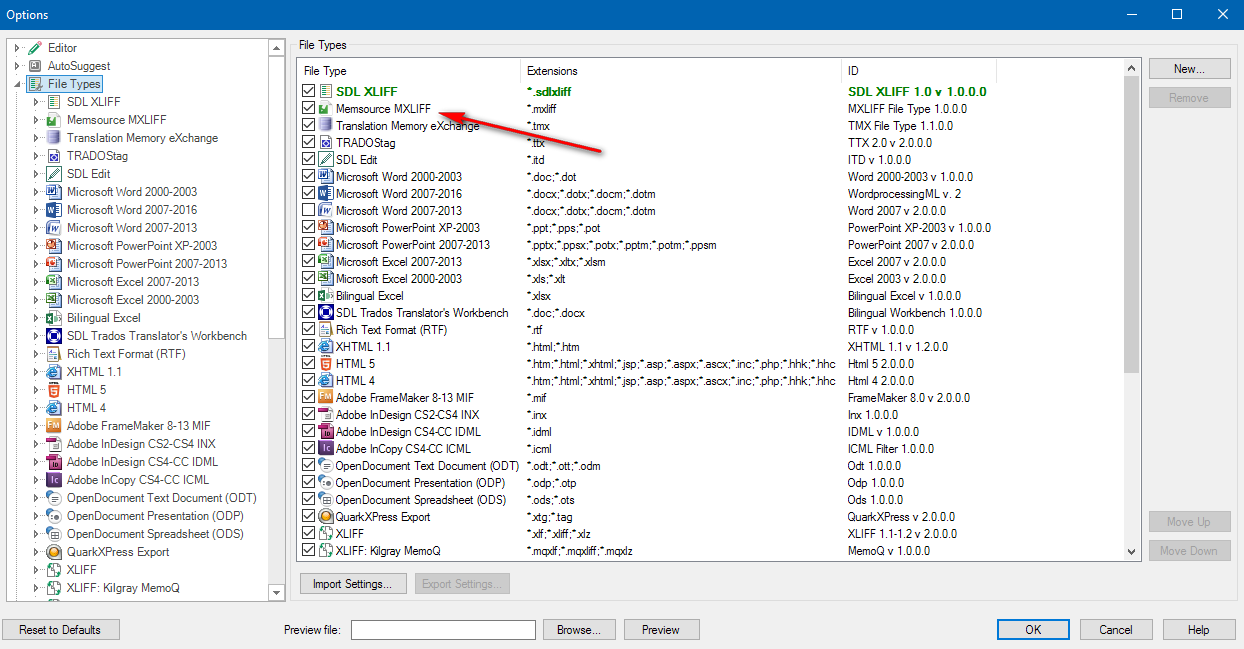
Task: Click the Editor pencil icon in the tree
Action: point(35,48)
